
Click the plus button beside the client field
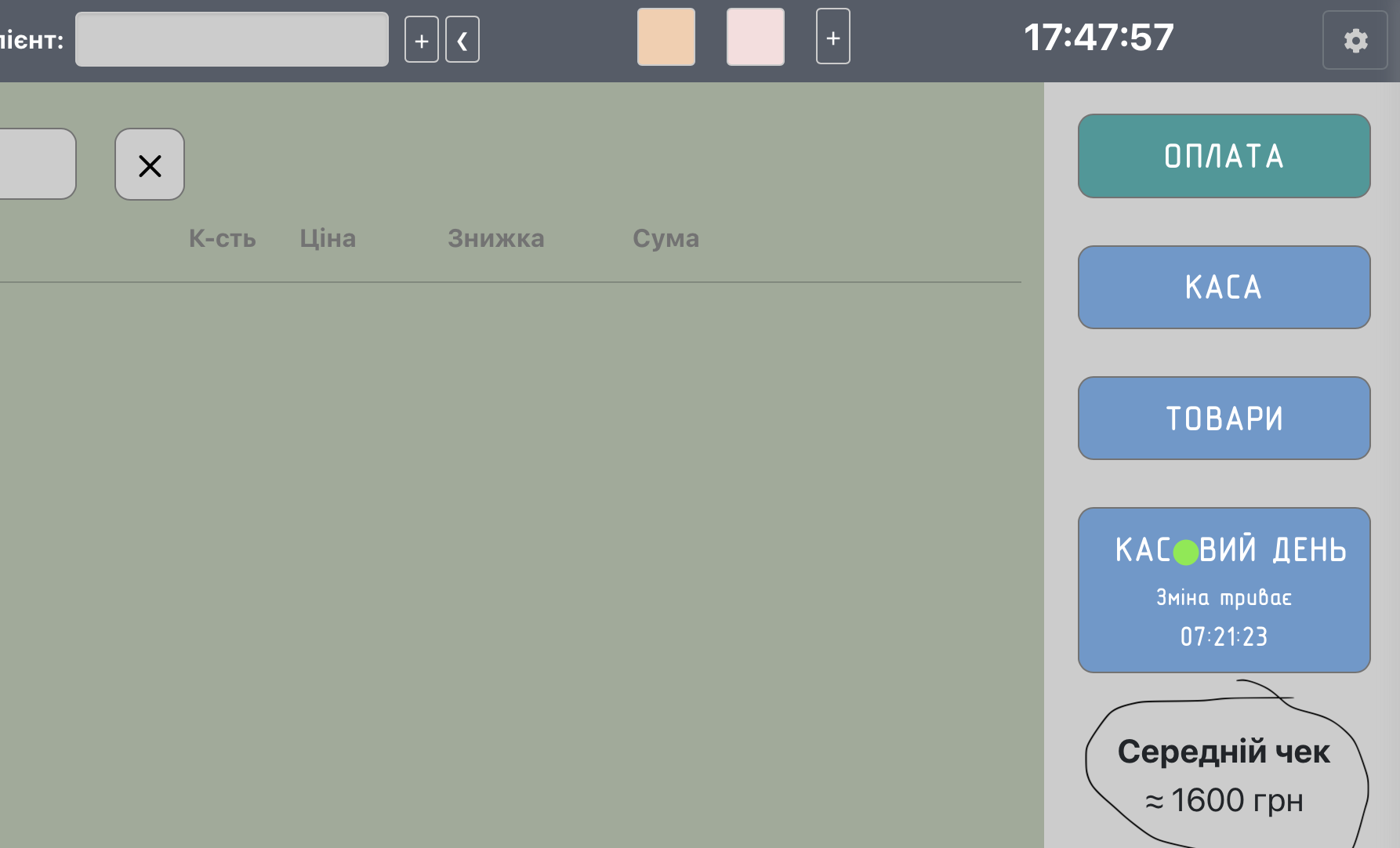421,40
